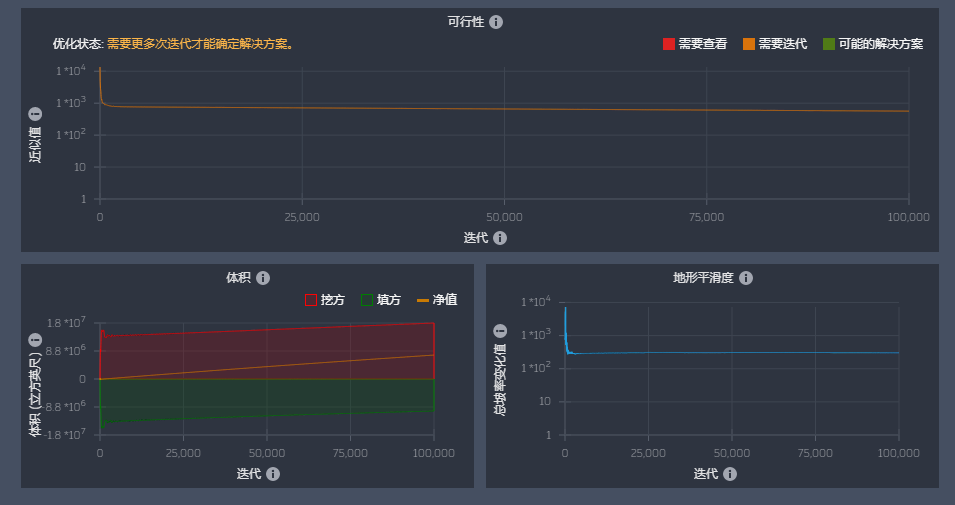955x505 pixels.
Task: Click the 50,000 tick label on feasibility chart
Action: (504, 217)
